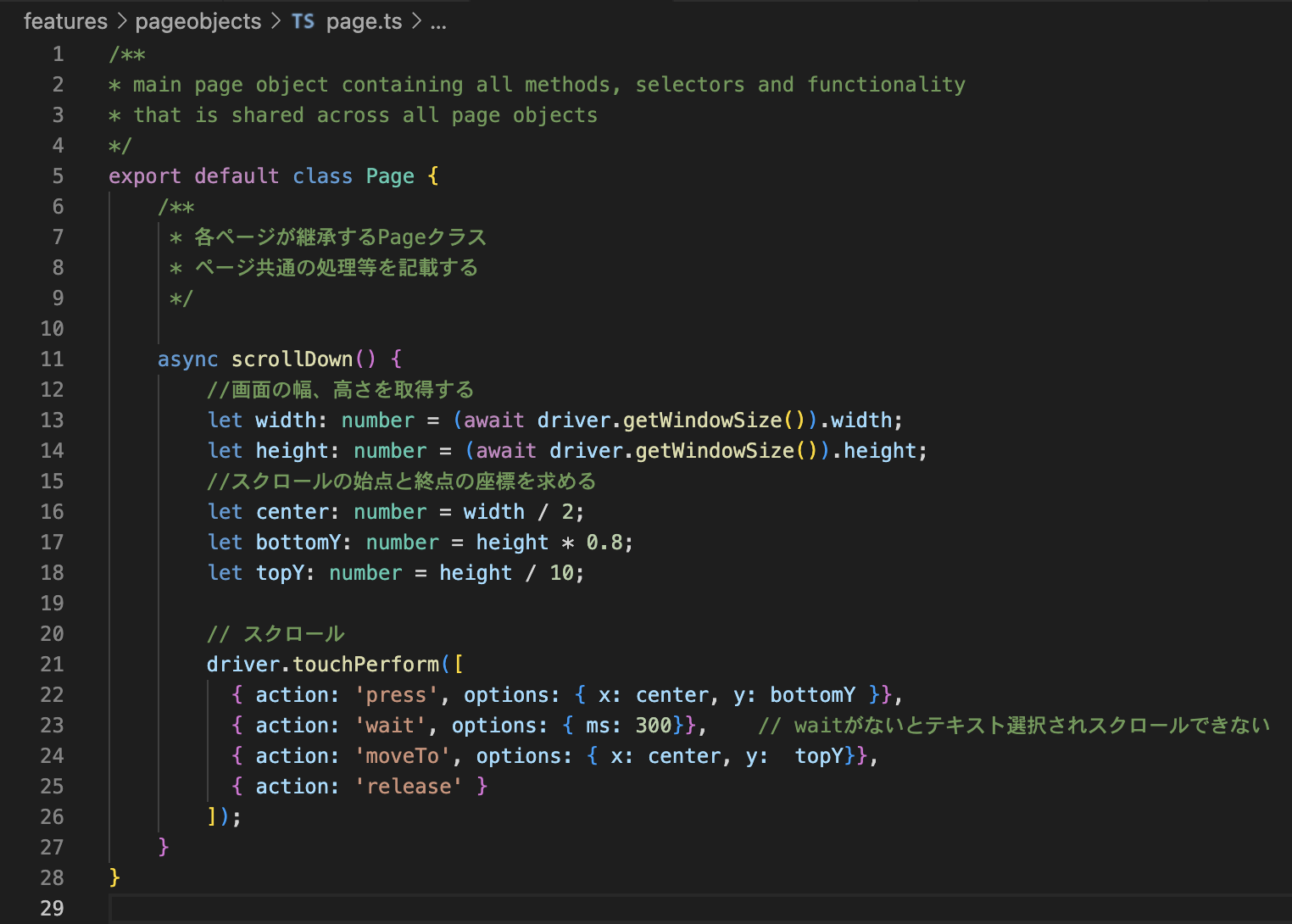This screenshot has width=1292, height=924.
Task: Click 'getWindowSize' on the height line
Action: click(715, 451)
